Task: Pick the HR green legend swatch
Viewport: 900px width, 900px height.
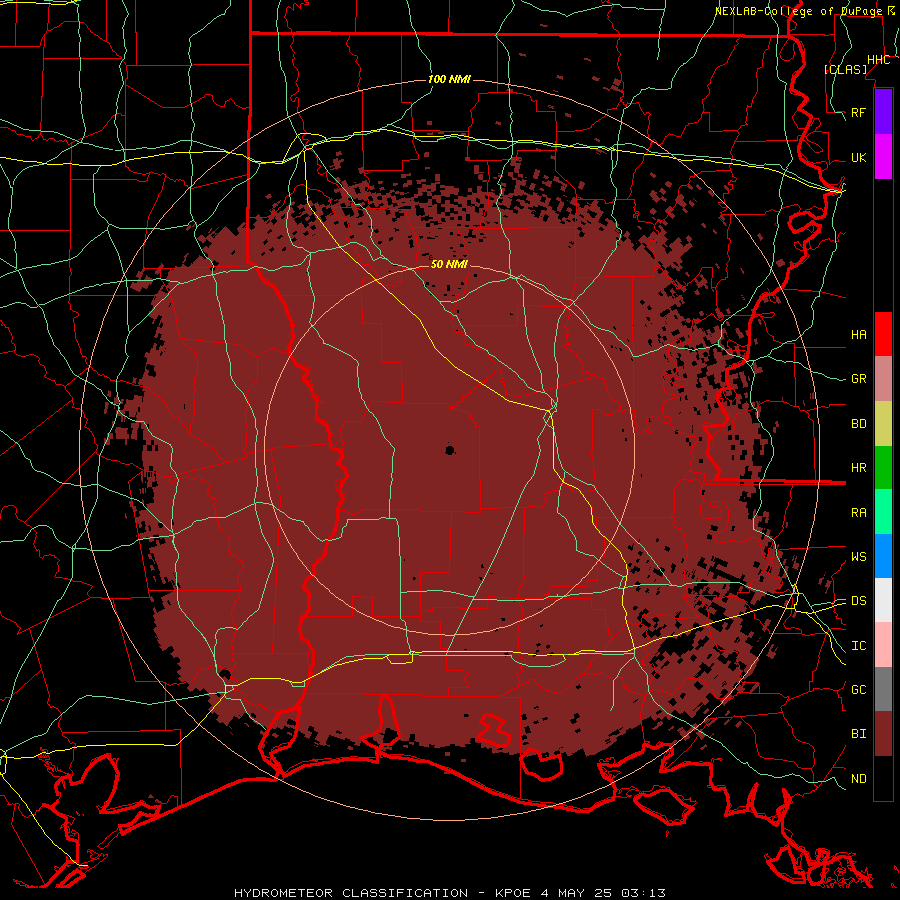Action: click(x=883, y=468)
